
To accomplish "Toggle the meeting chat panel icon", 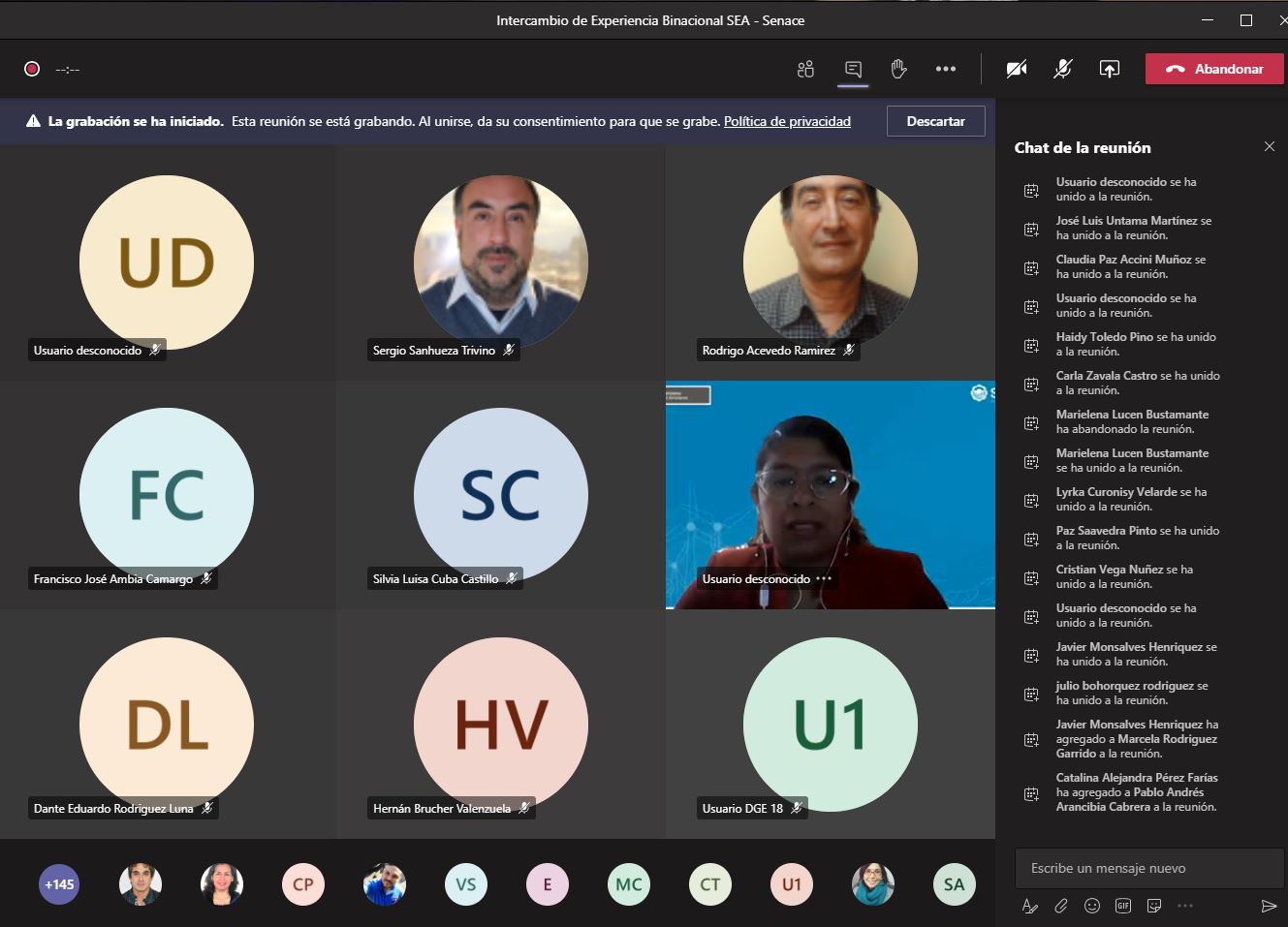I will pyautogui.click(x=853, y=69).
